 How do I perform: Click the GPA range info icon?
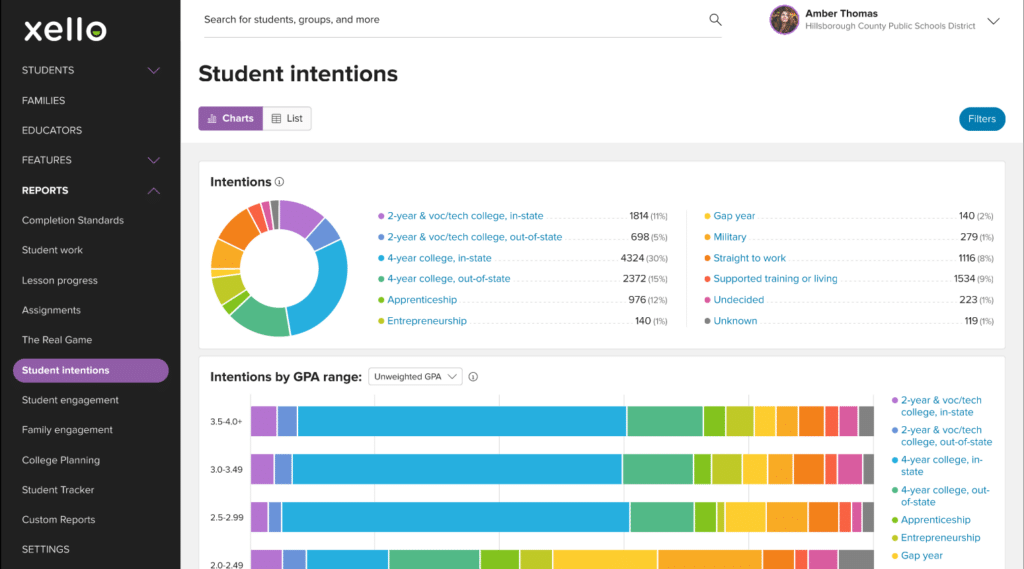pyautogui.click(x=473, y=377)
